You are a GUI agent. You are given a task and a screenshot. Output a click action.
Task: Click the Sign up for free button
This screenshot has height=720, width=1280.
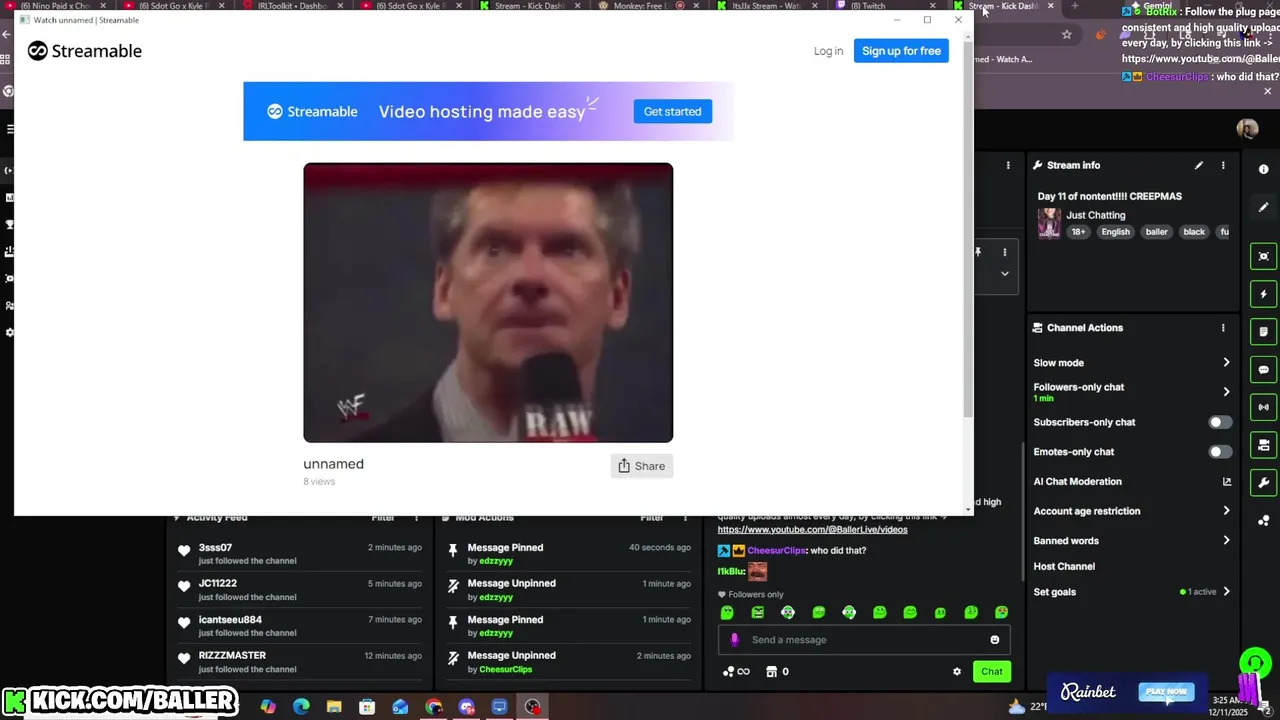901,51
